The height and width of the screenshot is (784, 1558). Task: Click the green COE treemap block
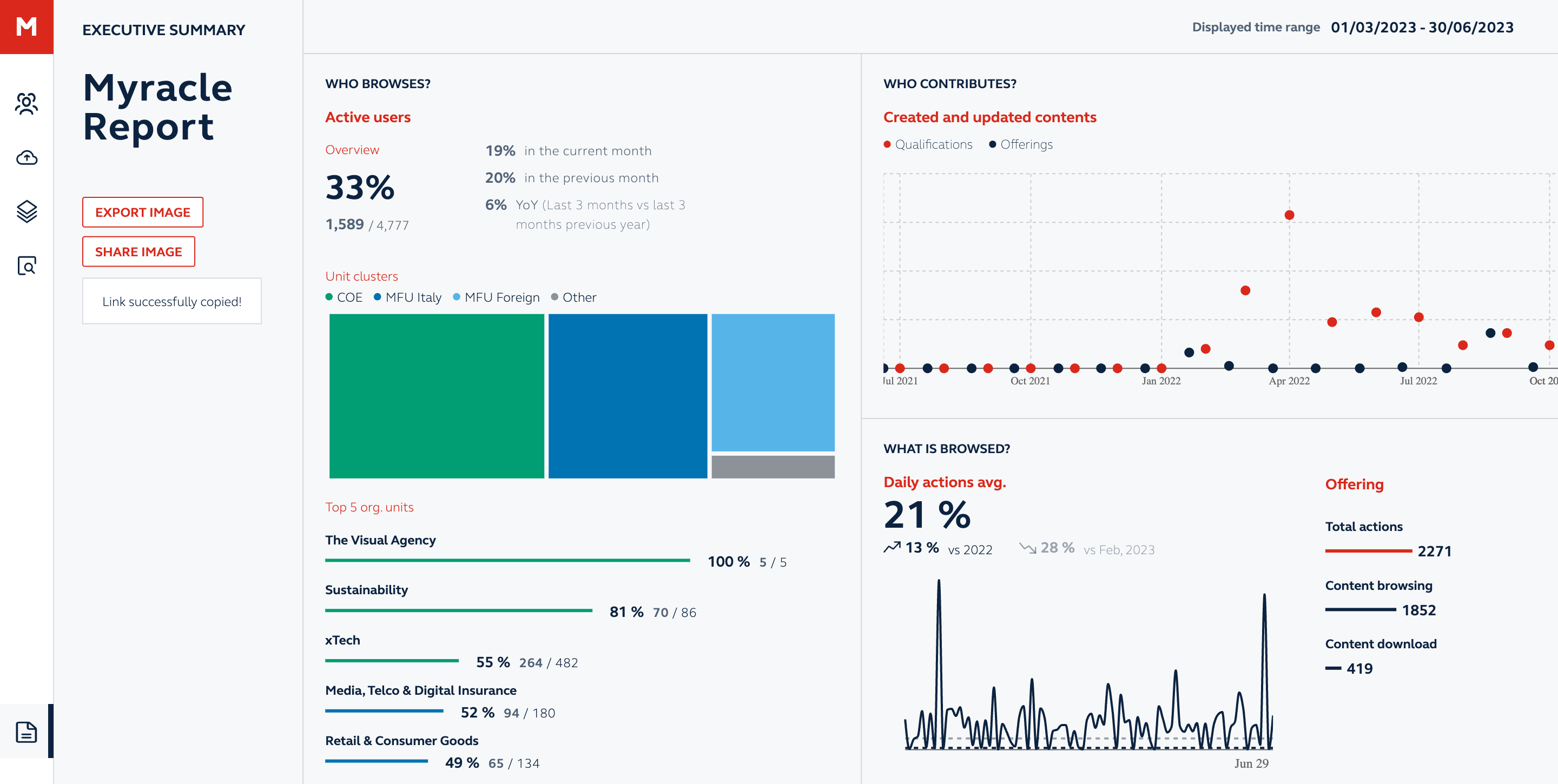(436, 396)
